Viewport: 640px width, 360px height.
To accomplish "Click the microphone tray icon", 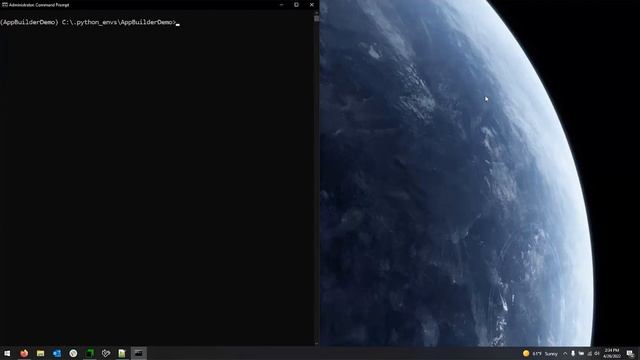I will click(x=573, y=353).
